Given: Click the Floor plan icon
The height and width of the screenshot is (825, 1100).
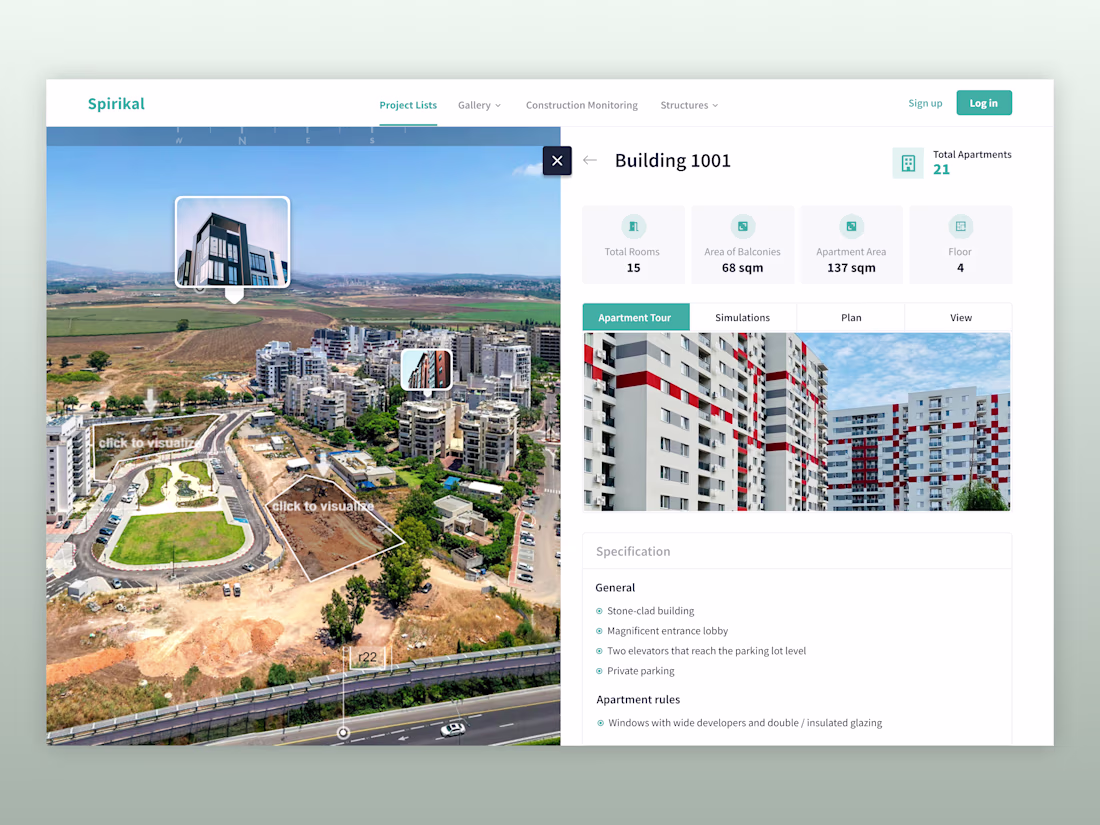Looking at the screenshot, I should tap(960, 227).
